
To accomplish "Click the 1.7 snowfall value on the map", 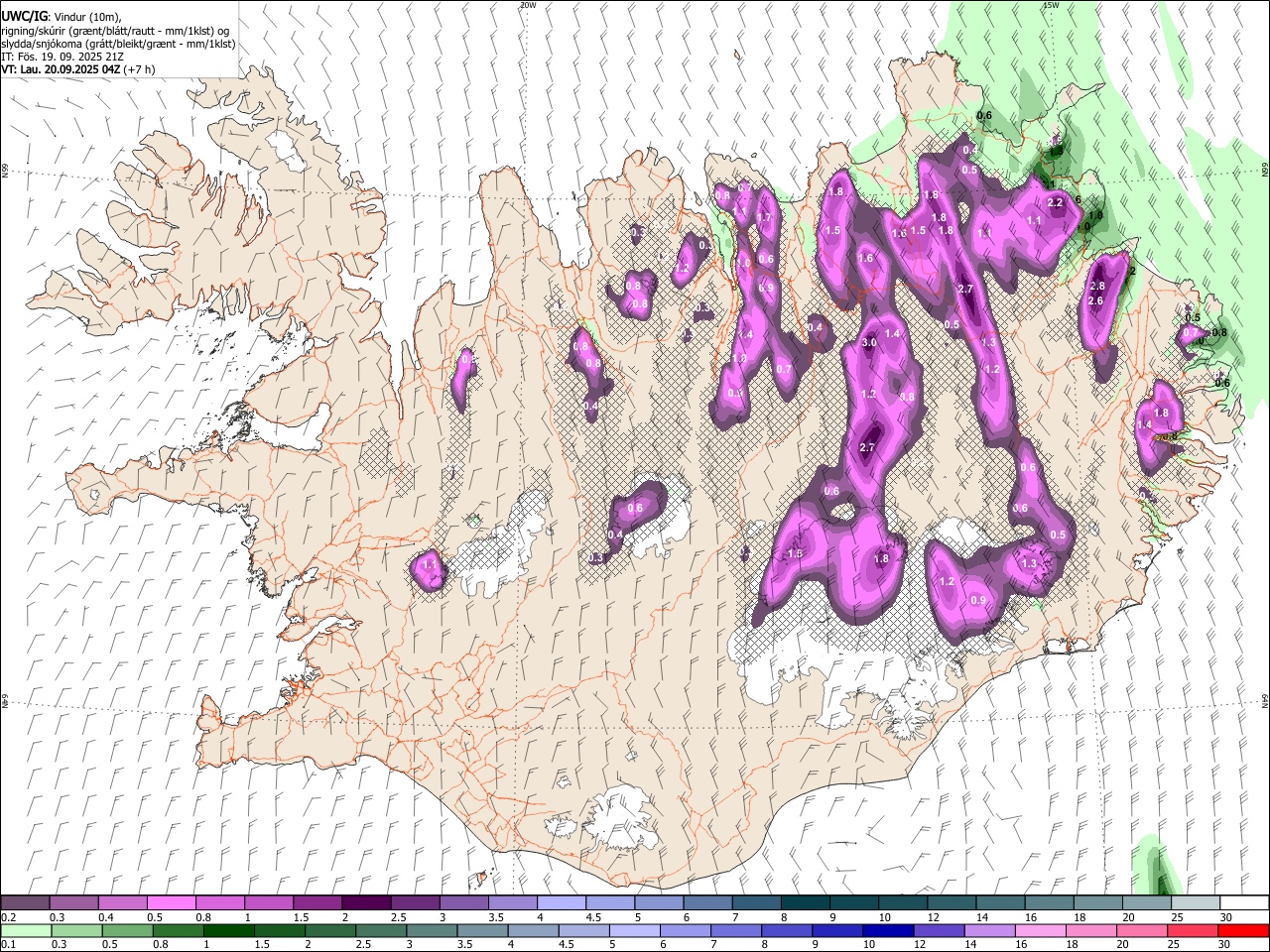I will [764, 217].
